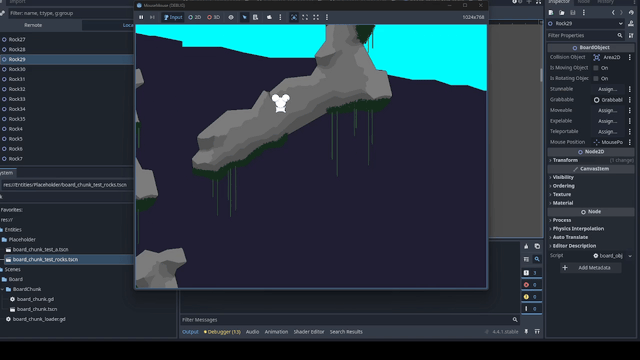This screenshot has height=360, width=640.
Task: Go to previous object in Inspector history
Action: point(613,13)
